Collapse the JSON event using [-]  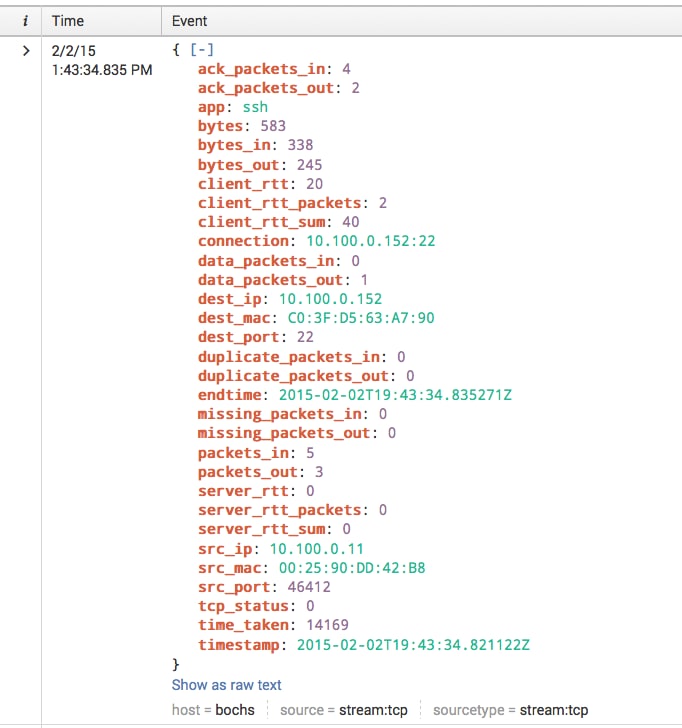[202, 49]
